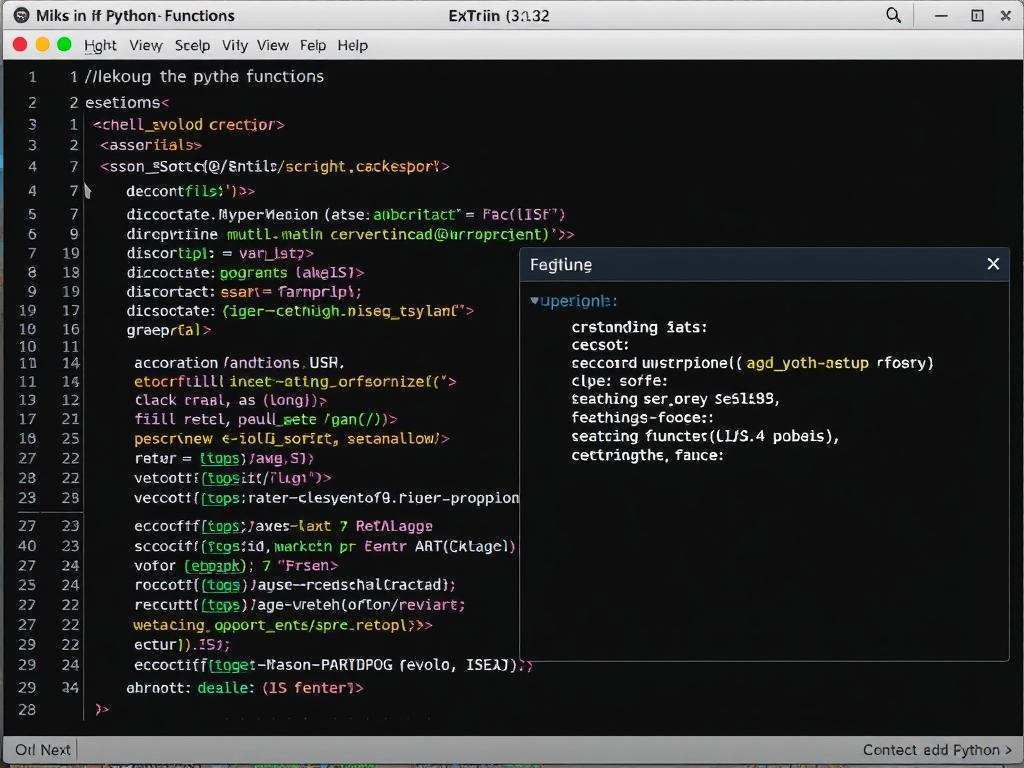Open the View menu
The image size is (1024, 768).
(146, 45)
